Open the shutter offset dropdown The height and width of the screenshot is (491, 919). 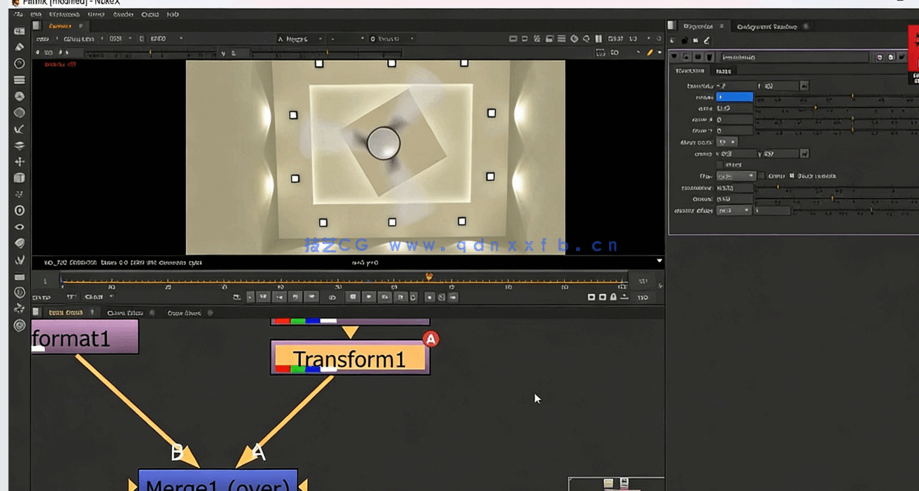click(732, 211)
